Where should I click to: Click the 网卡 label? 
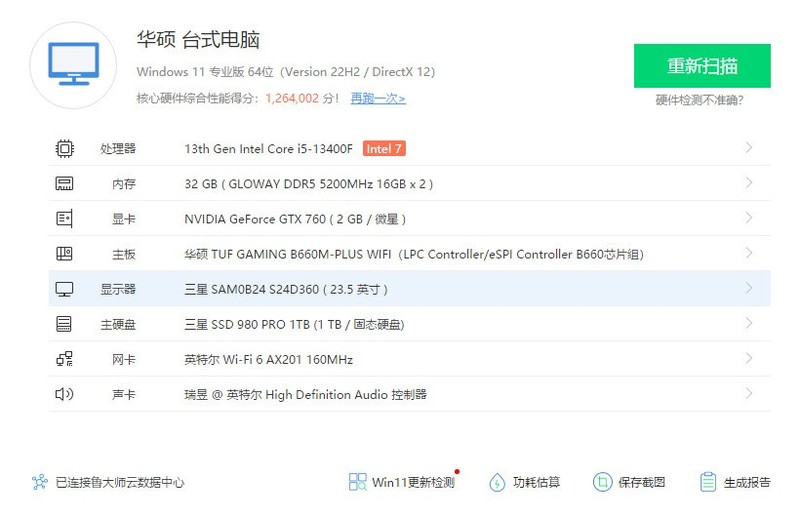pos(124,360)
